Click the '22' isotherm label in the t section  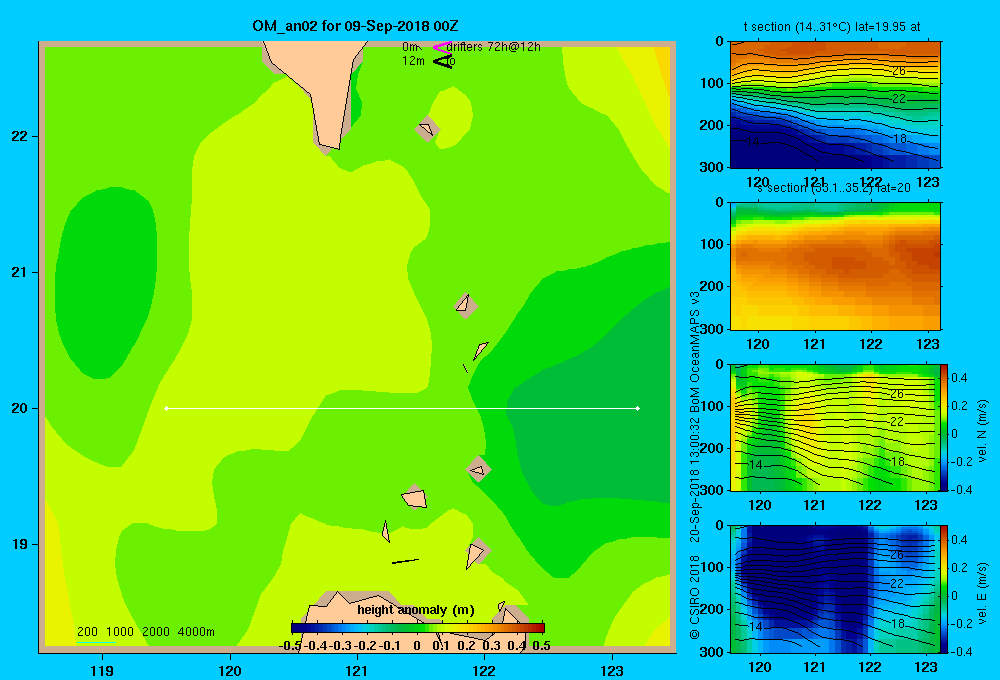click(x=899, y=99)
